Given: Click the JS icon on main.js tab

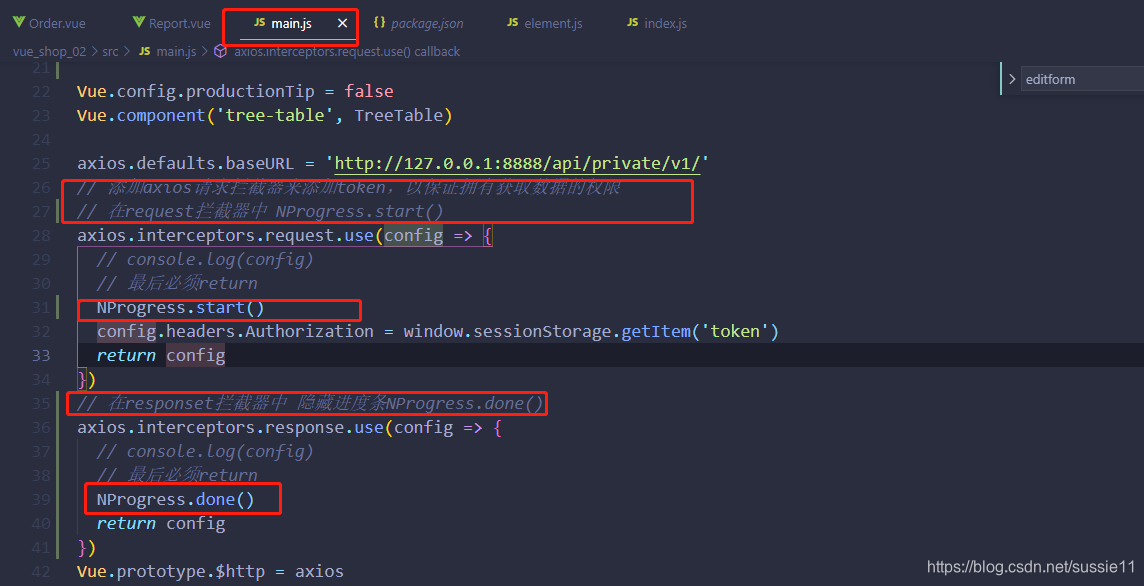Looking at the screenshot, I should coord(259,23).
